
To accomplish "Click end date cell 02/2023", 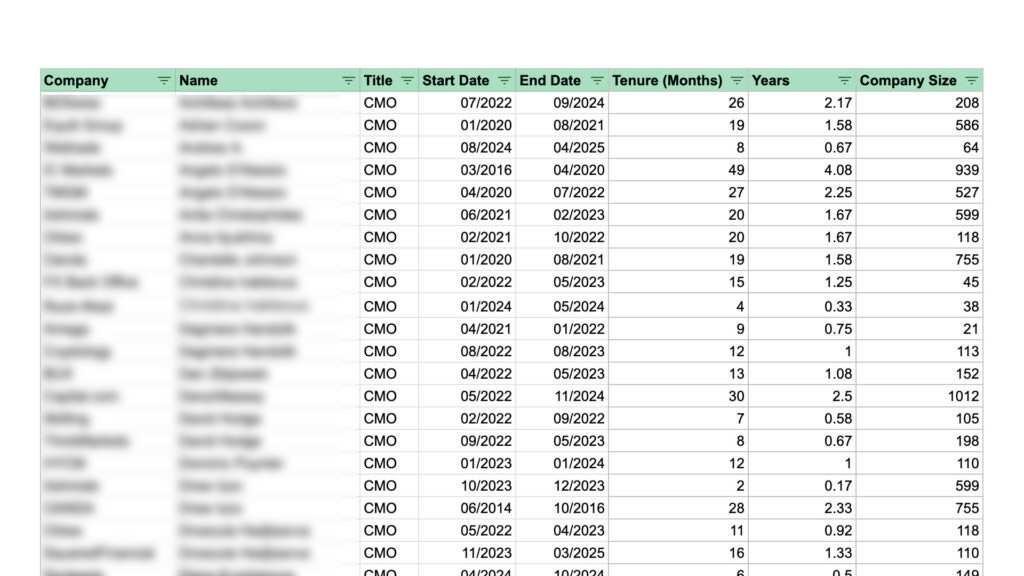I will (562, 215).
